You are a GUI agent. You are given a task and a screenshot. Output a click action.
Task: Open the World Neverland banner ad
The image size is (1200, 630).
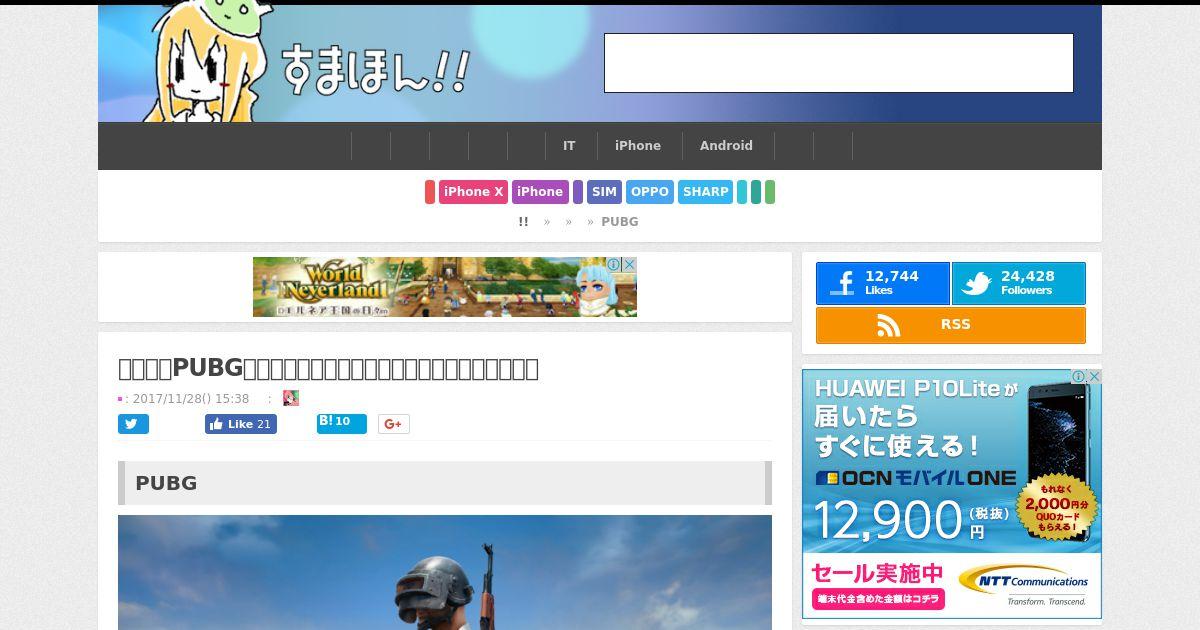pyautogui.click(x=445, y=287)
